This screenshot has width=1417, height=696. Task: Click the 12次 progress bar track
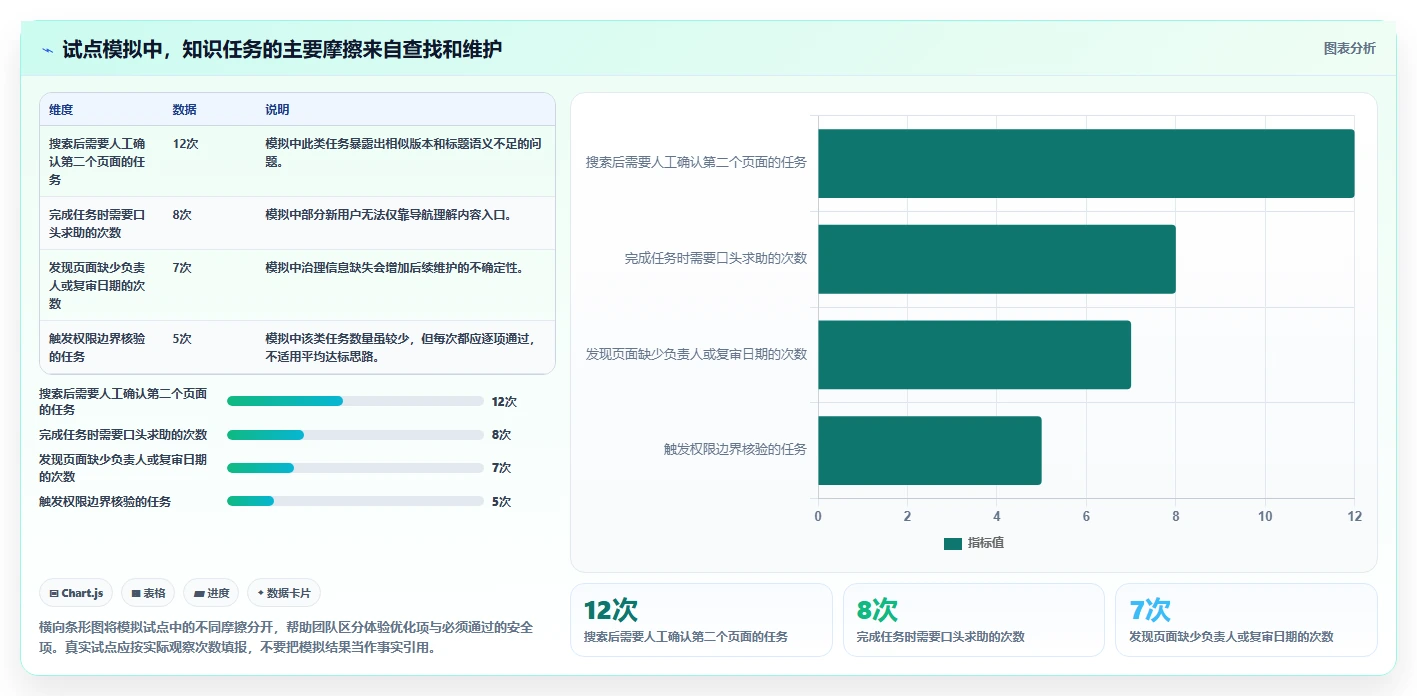click(355, 401)
